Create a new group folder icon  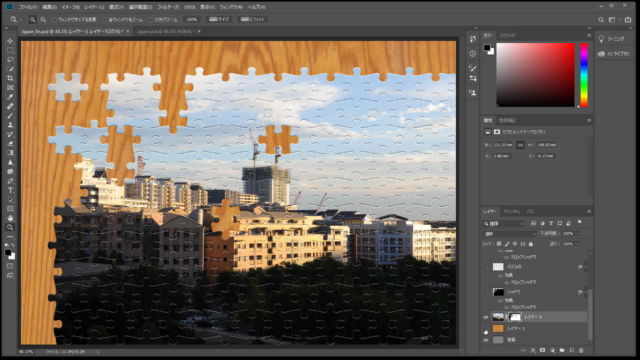point(562,350)
